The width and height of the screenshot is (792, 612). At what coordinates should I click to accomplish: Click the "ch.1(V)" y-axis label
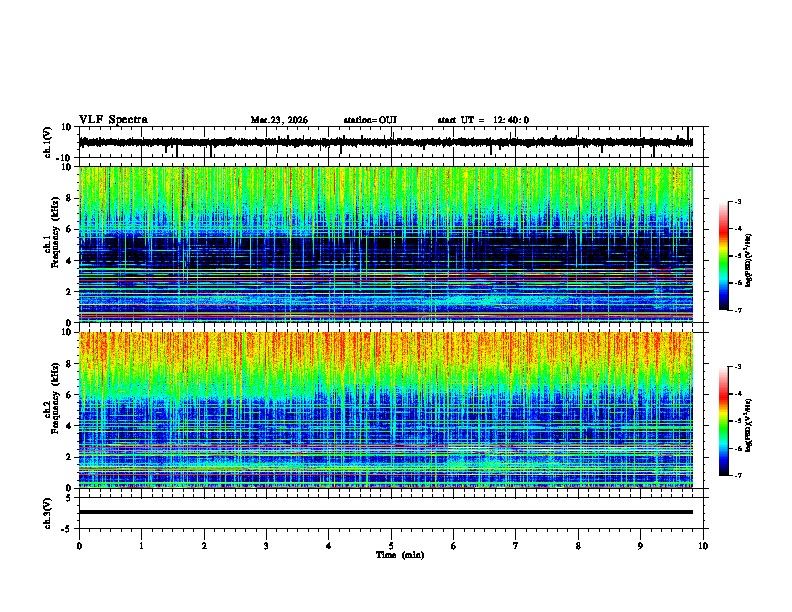tap(48, 142)
